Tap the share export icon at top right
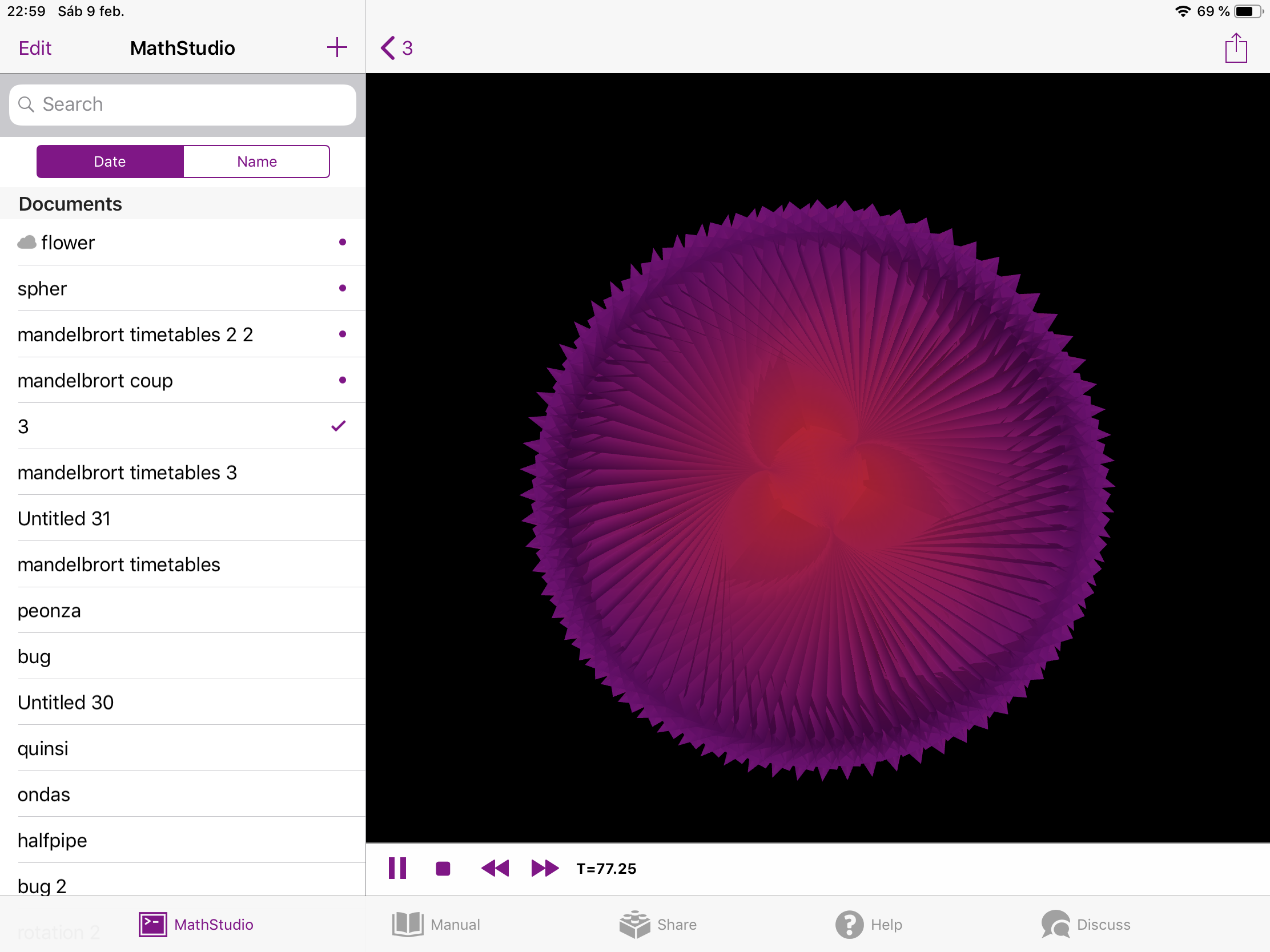This screenshot has height=952, width=1270. (1236, 47)
